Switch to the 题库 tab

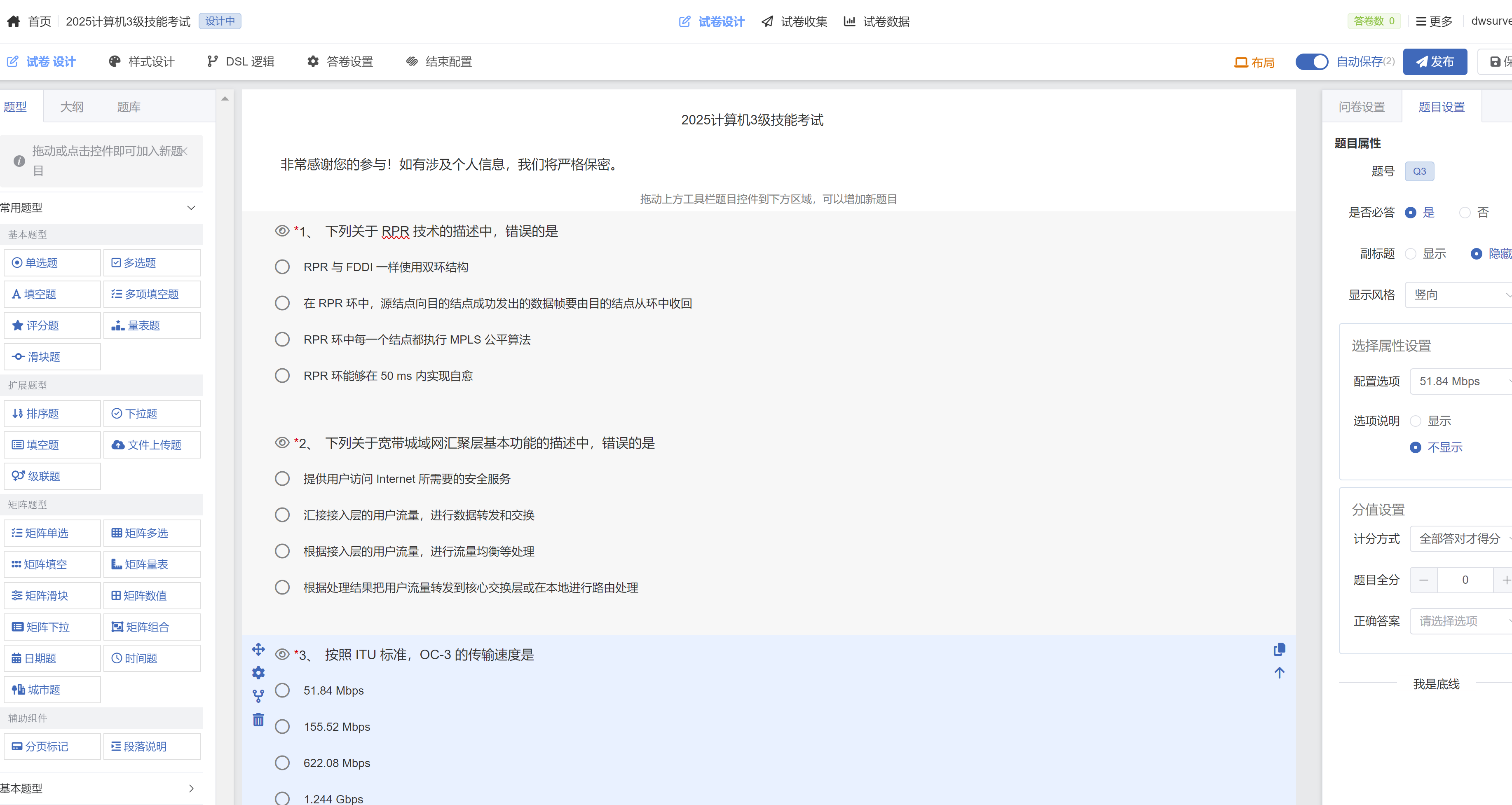pos(129,107)
